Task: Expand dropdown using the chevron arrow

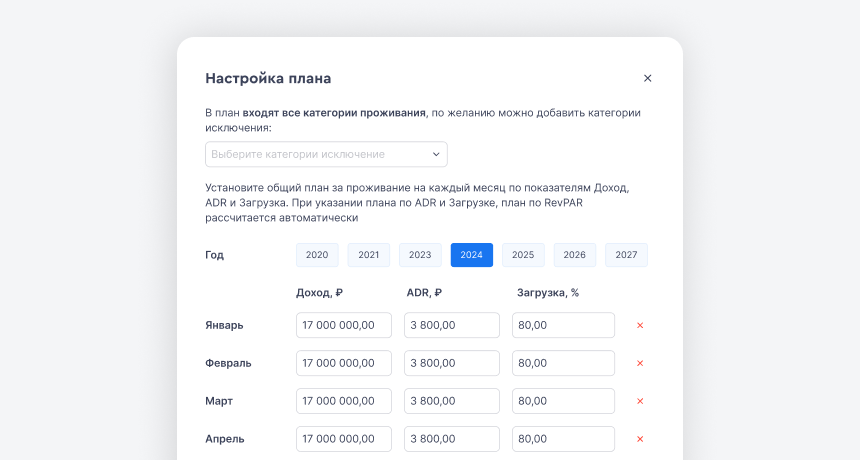Action: click(x=436, y=154)
